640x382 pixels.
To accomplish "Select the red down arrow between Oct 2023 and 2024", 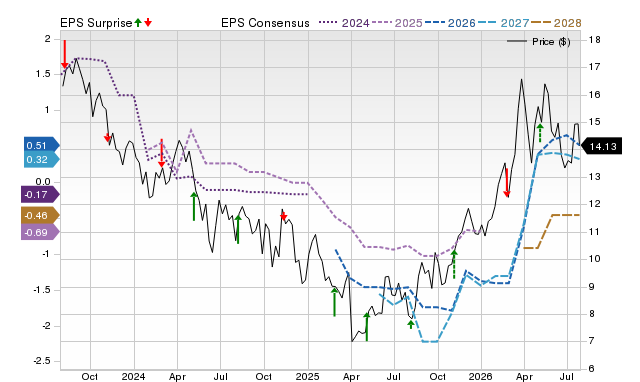I will click(107, 138).
